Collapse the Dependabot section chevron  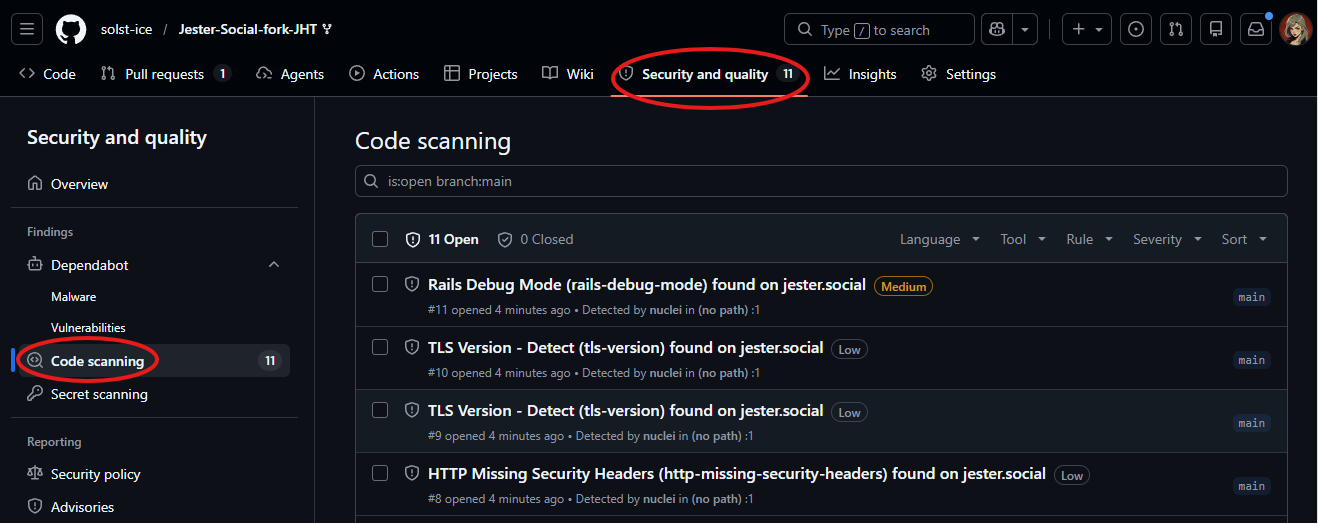[274, 265]
